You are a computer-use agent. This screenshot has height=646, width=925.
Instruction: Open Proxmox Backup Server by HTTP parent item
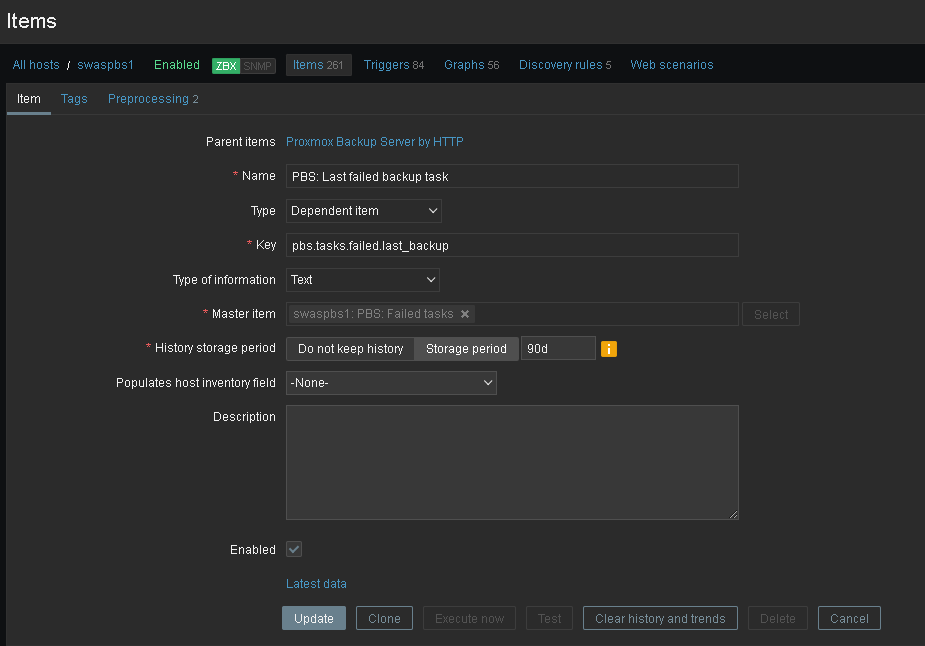(375, 142)
